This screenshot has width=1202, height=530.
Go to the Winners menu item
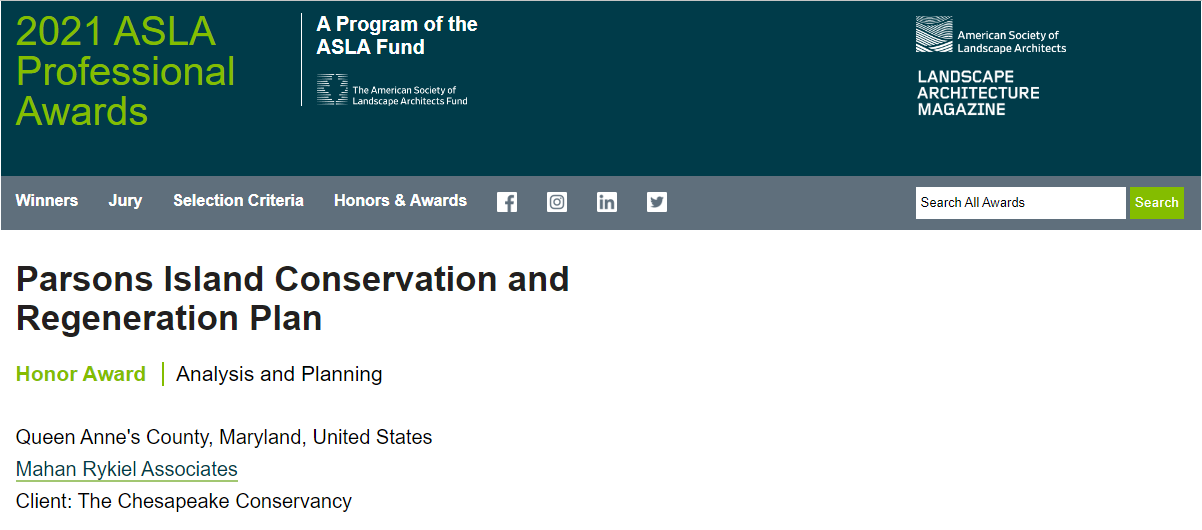(47, 201)
